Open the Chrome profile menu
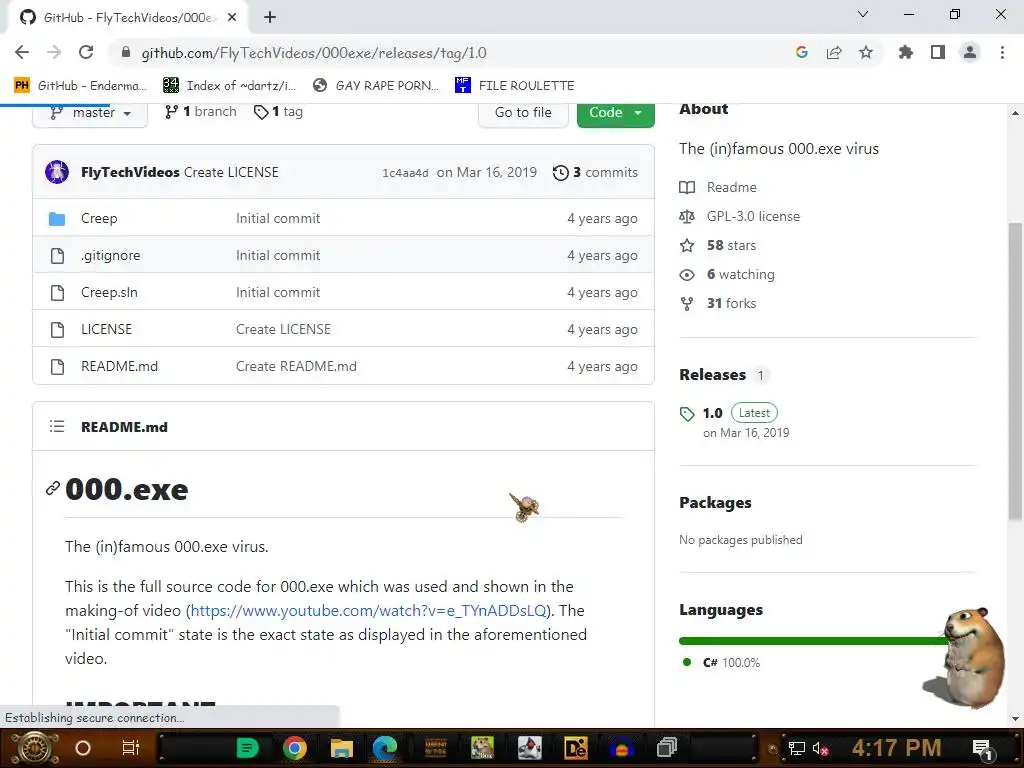The height and width of the screenshot is (768, 1024). click(x=970, y=53)
